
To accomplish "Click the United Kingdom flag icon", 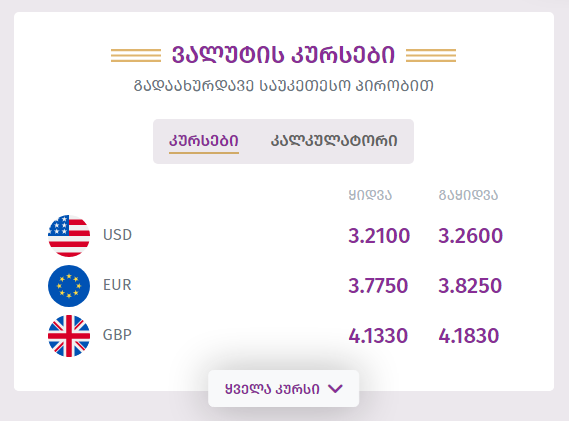I will (x=69, y=336).
